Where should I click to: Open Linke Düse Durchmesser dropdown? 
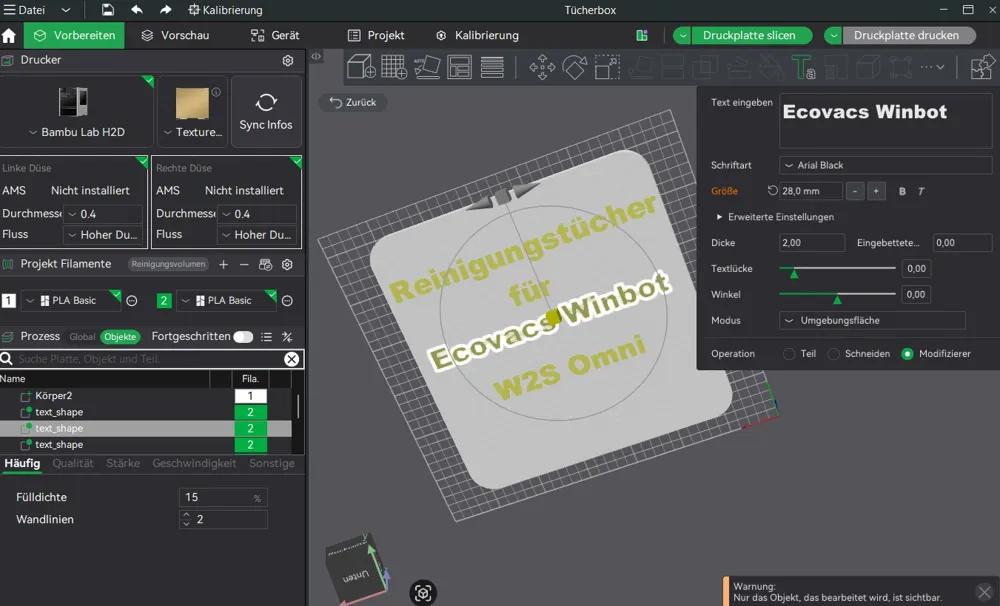[x=103, y=214]
